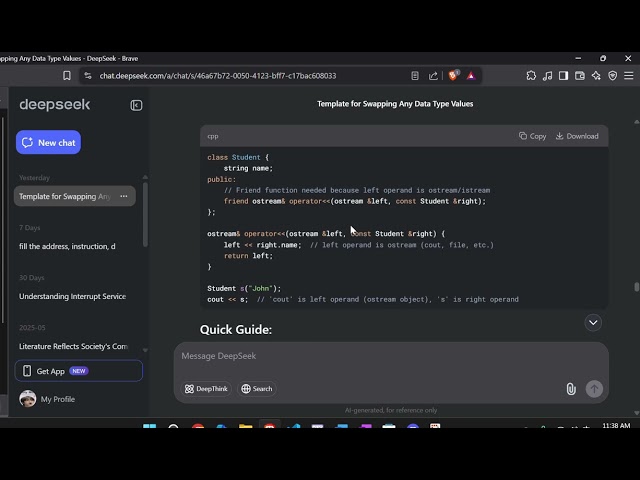This screenshot has height=480, width=640.
Task: Open My Profile
Action: (x=58, y=399)
